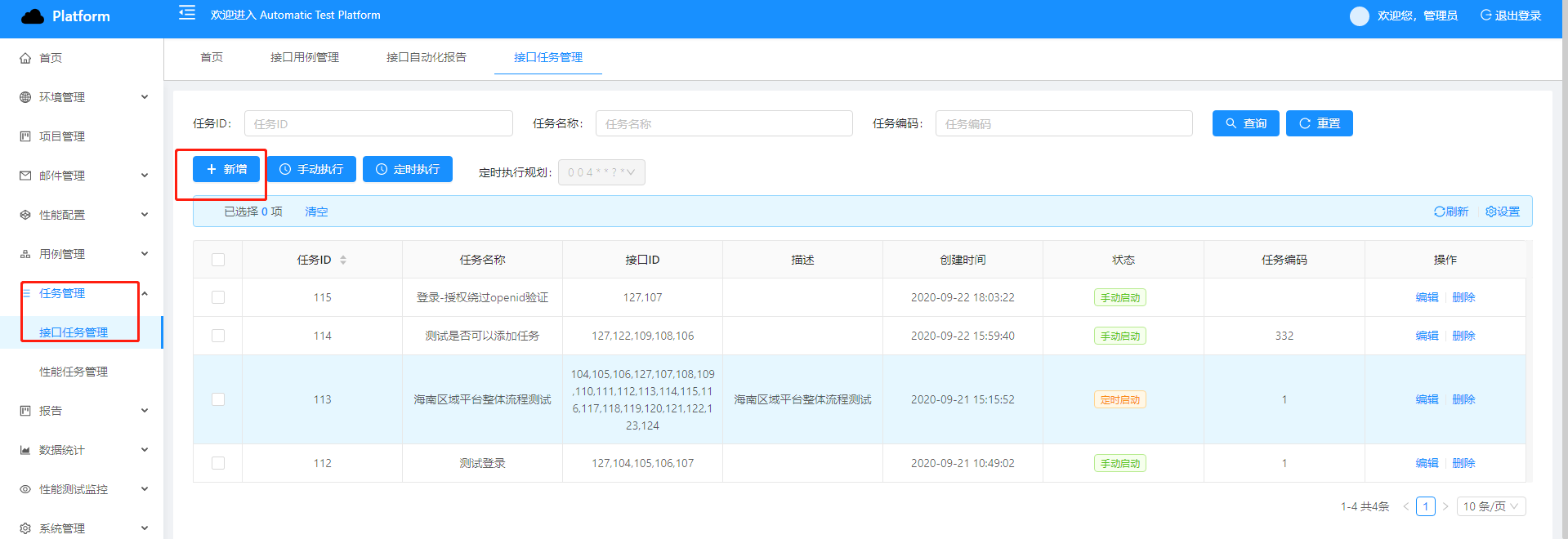Viewport: 1568px width, 539px height.
Task: Focus the 任务名称 input field
Action: 724,123
